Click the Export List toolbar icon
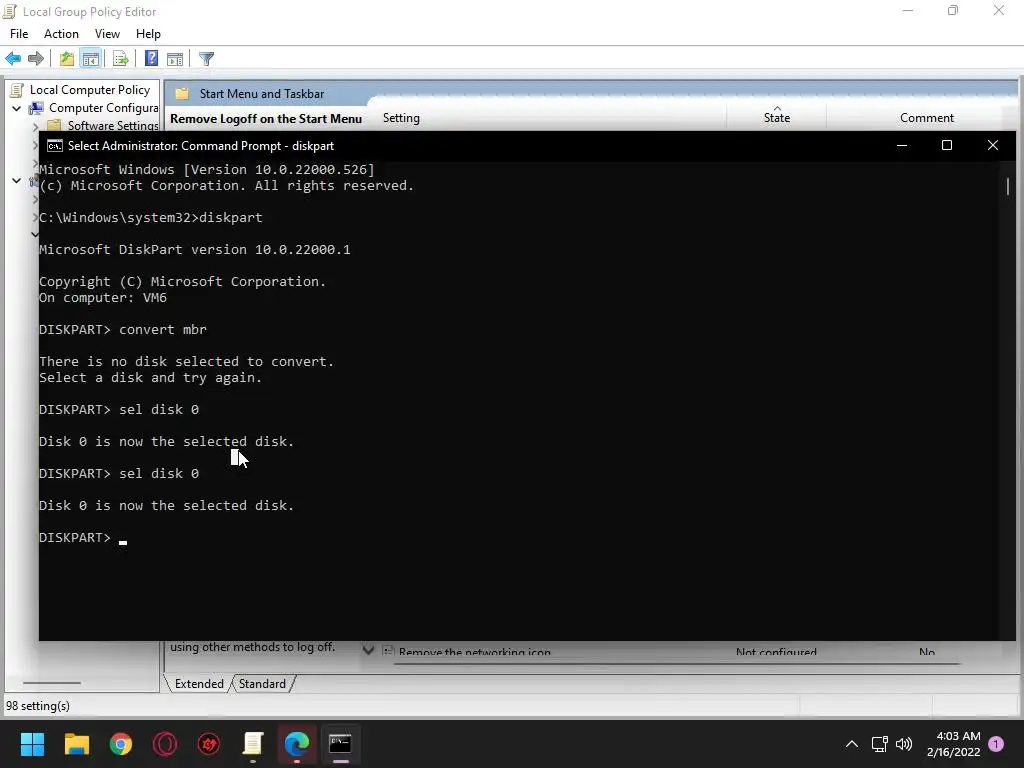Viewport: 1024px width, 768px height. pos(121,59)
